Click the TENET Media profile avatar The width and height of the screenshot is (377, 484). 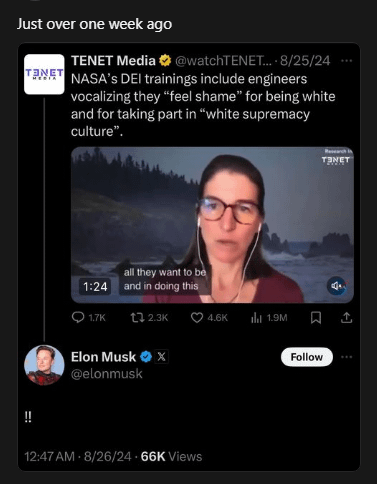(44, 74)
